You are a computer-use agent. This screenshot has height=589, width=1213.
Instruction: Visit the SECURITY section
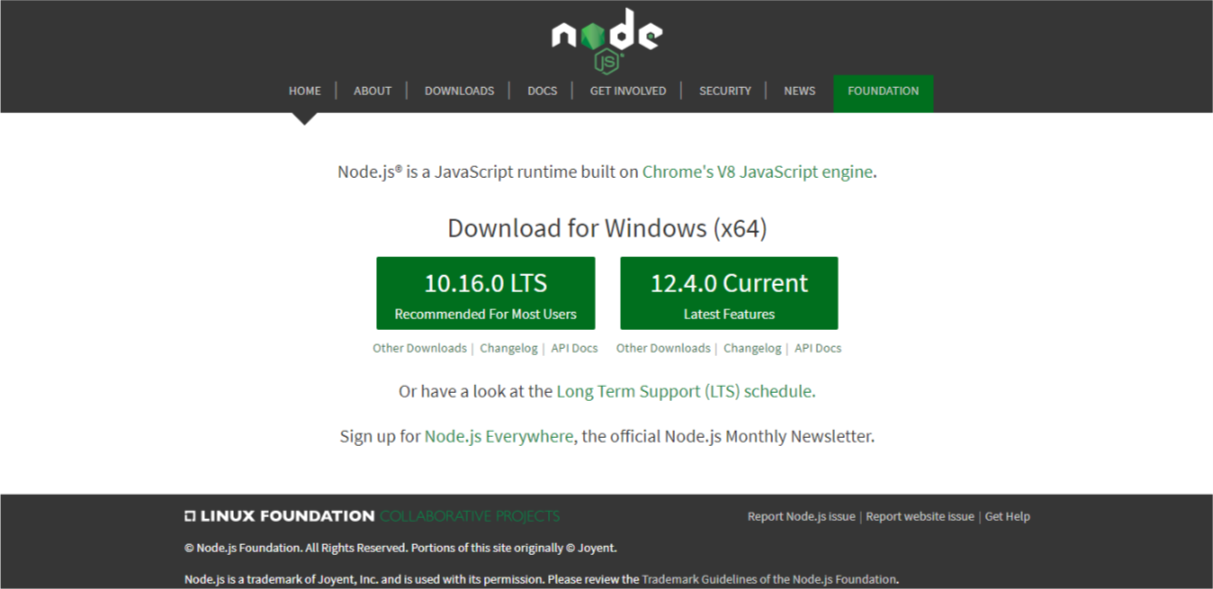[x=725, y=90]
